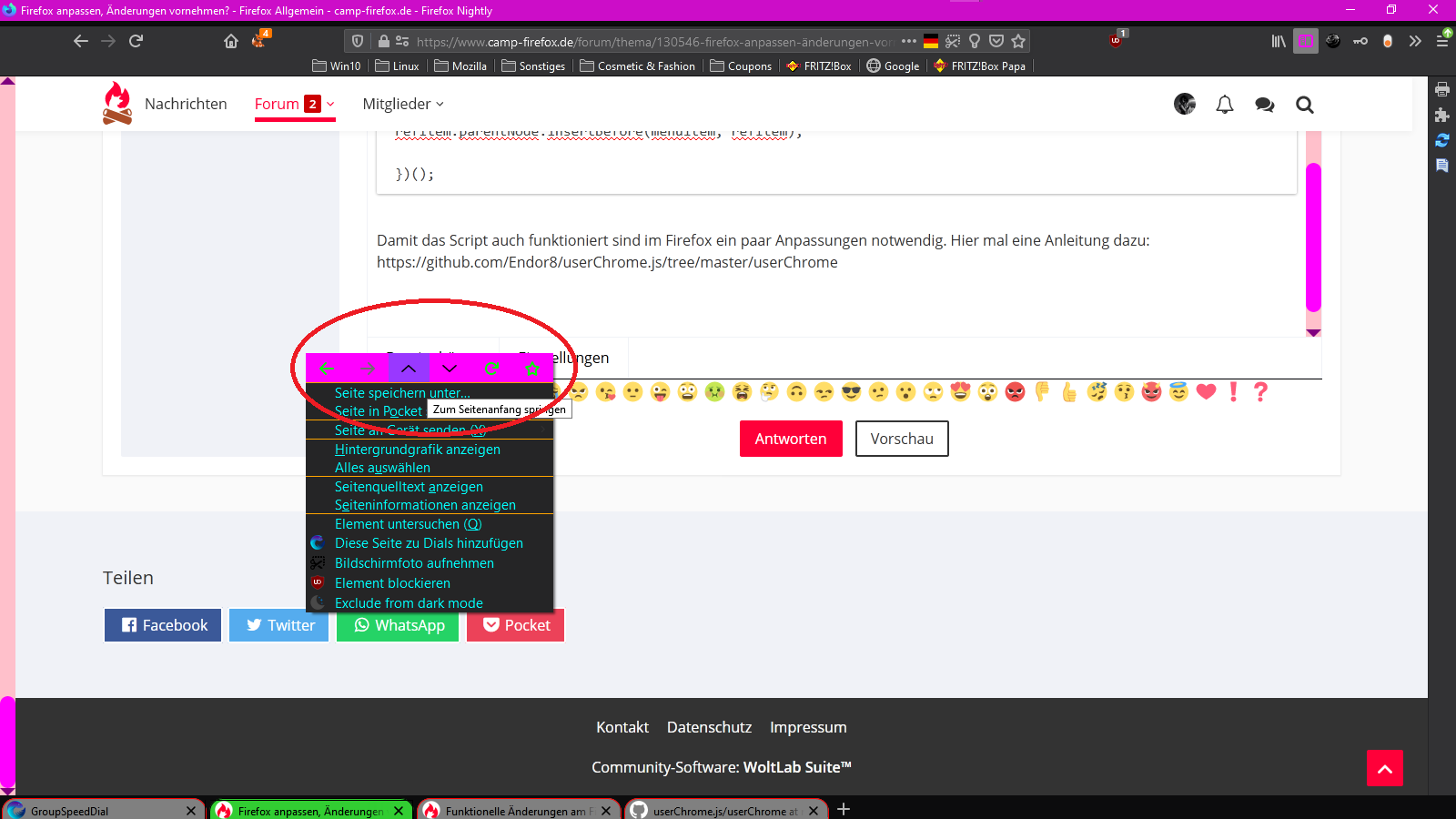Open page actions three-dot menu
Screen dimensions: 1456x819
tap(908, 41)
